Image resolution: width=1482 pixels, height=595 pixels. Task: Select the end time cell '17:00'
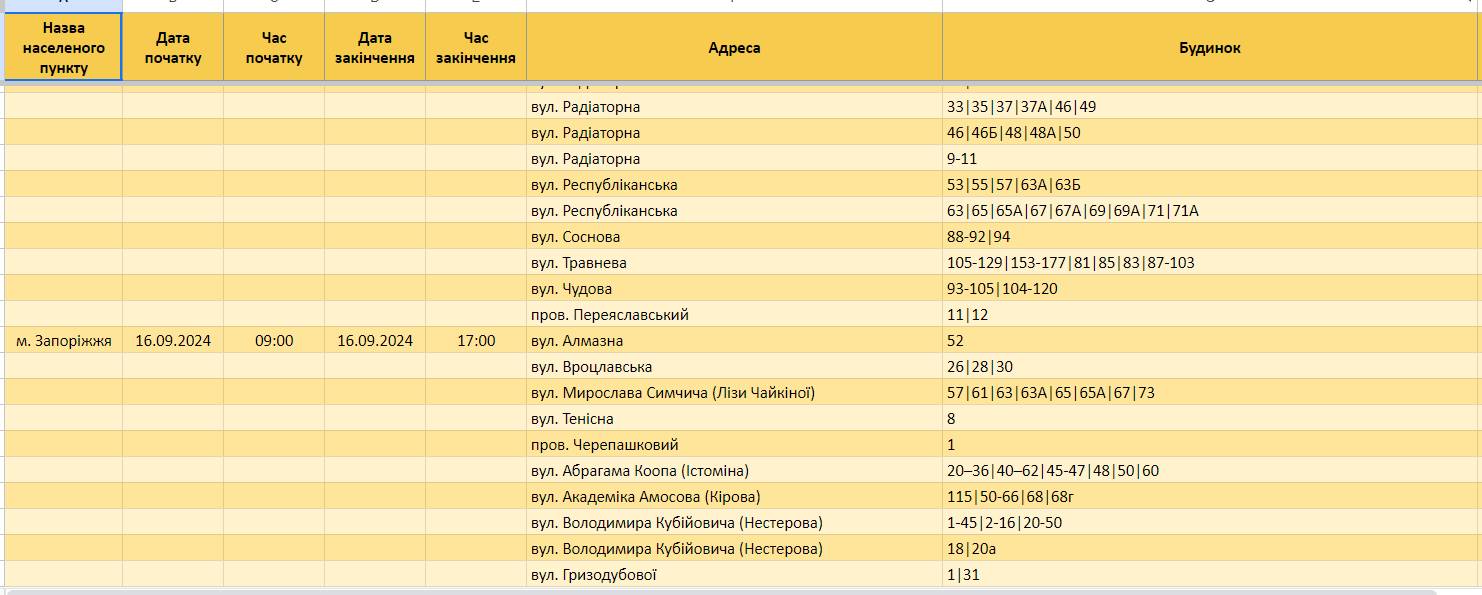(476, 341)
